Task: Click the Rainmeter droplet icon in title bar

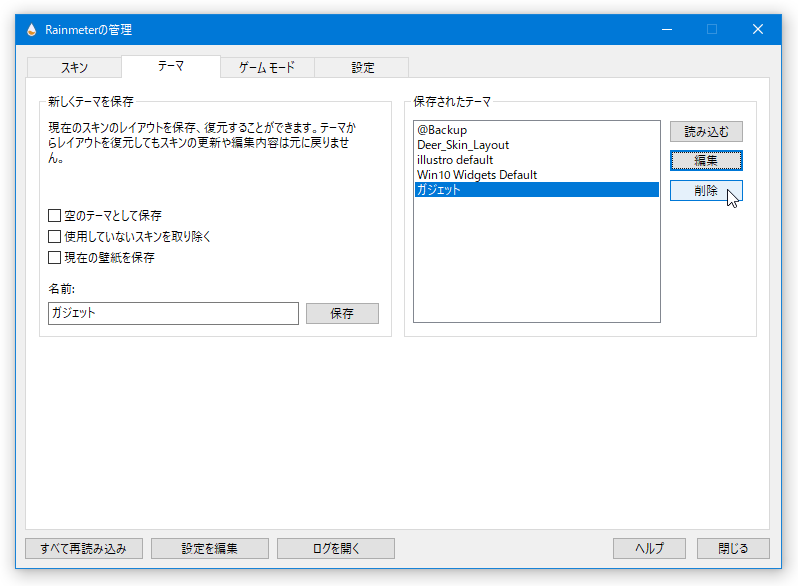Action: [32, 30]
